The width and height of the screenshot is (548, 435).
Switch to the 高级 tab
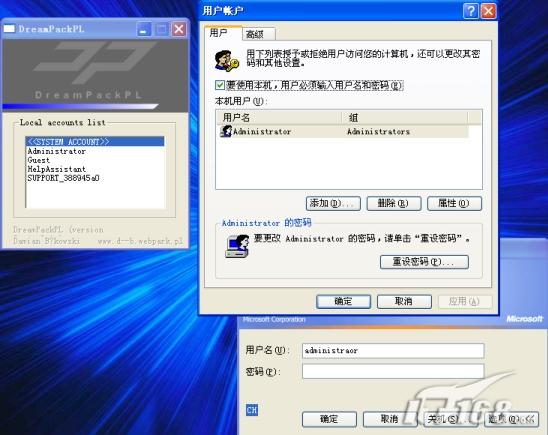pos(258,34)
